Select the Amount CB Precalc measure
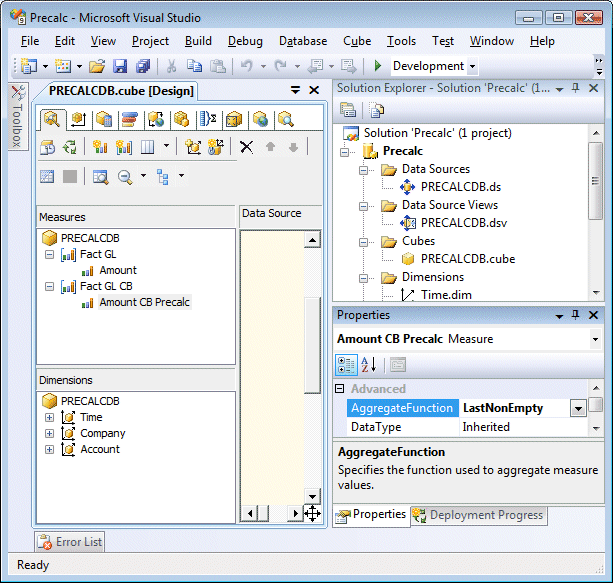The image size is (613, 583). click(144, 302)
